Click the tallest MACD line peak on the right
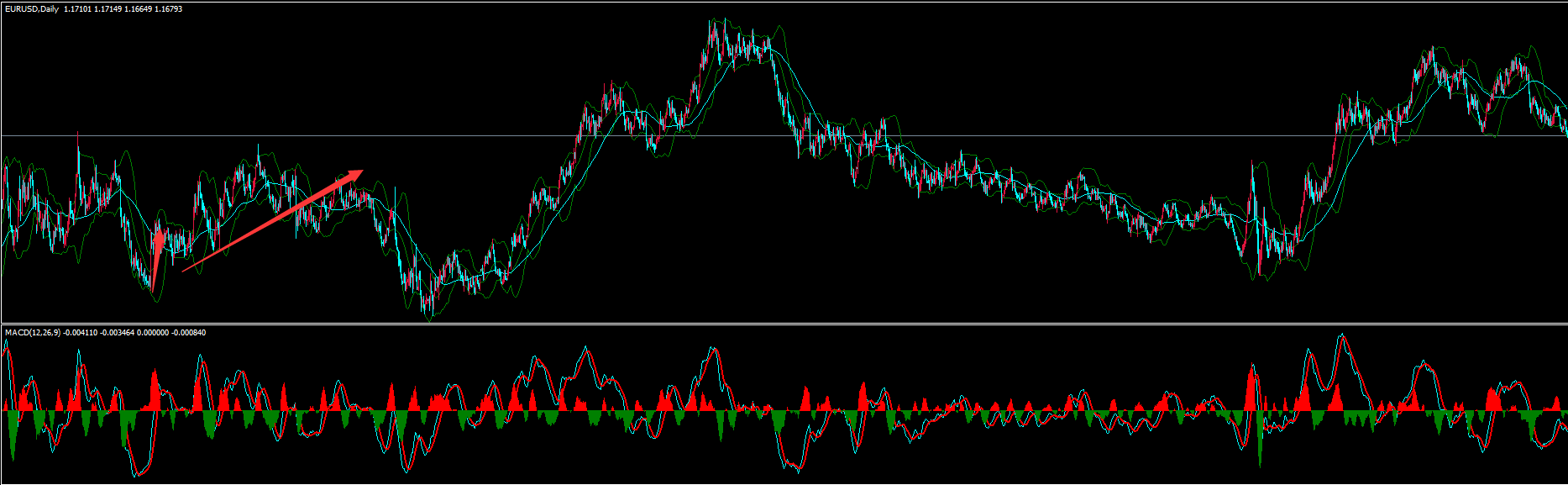Viewport: 1568px width, 485px height. (1343, 336)
